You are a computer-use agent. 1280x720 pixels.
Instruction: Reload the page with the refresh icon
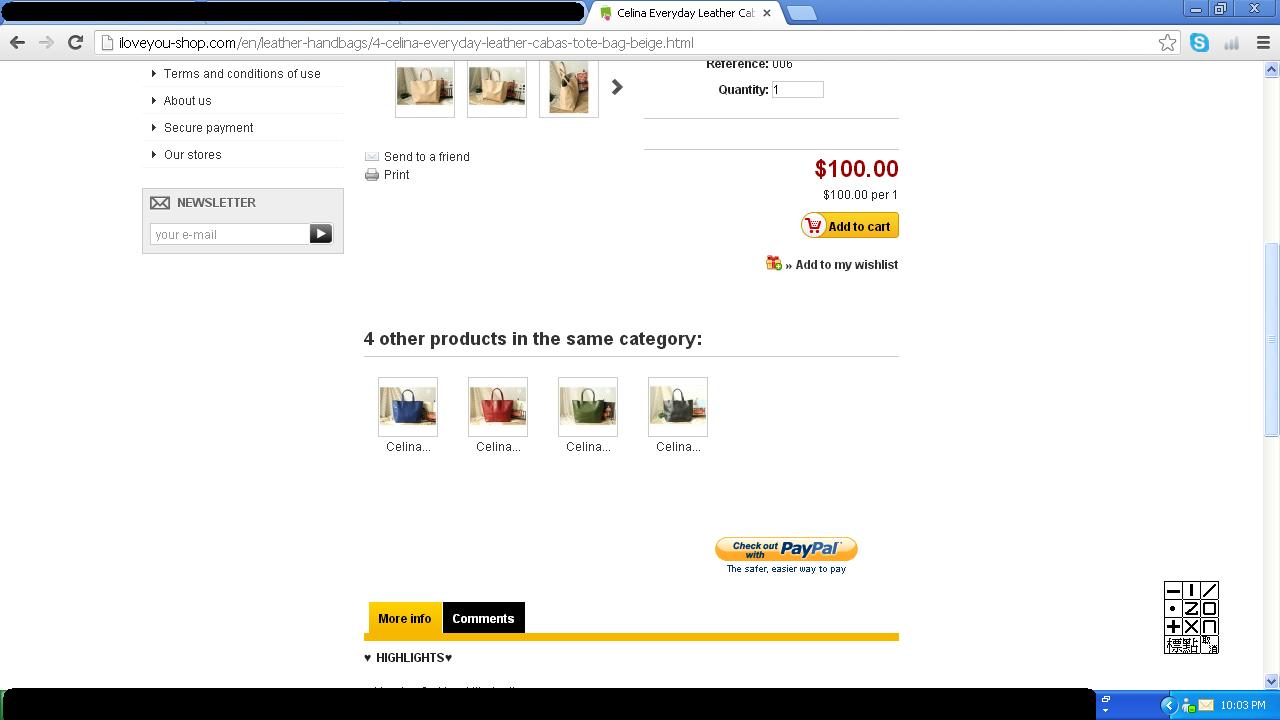click(75, 43)
